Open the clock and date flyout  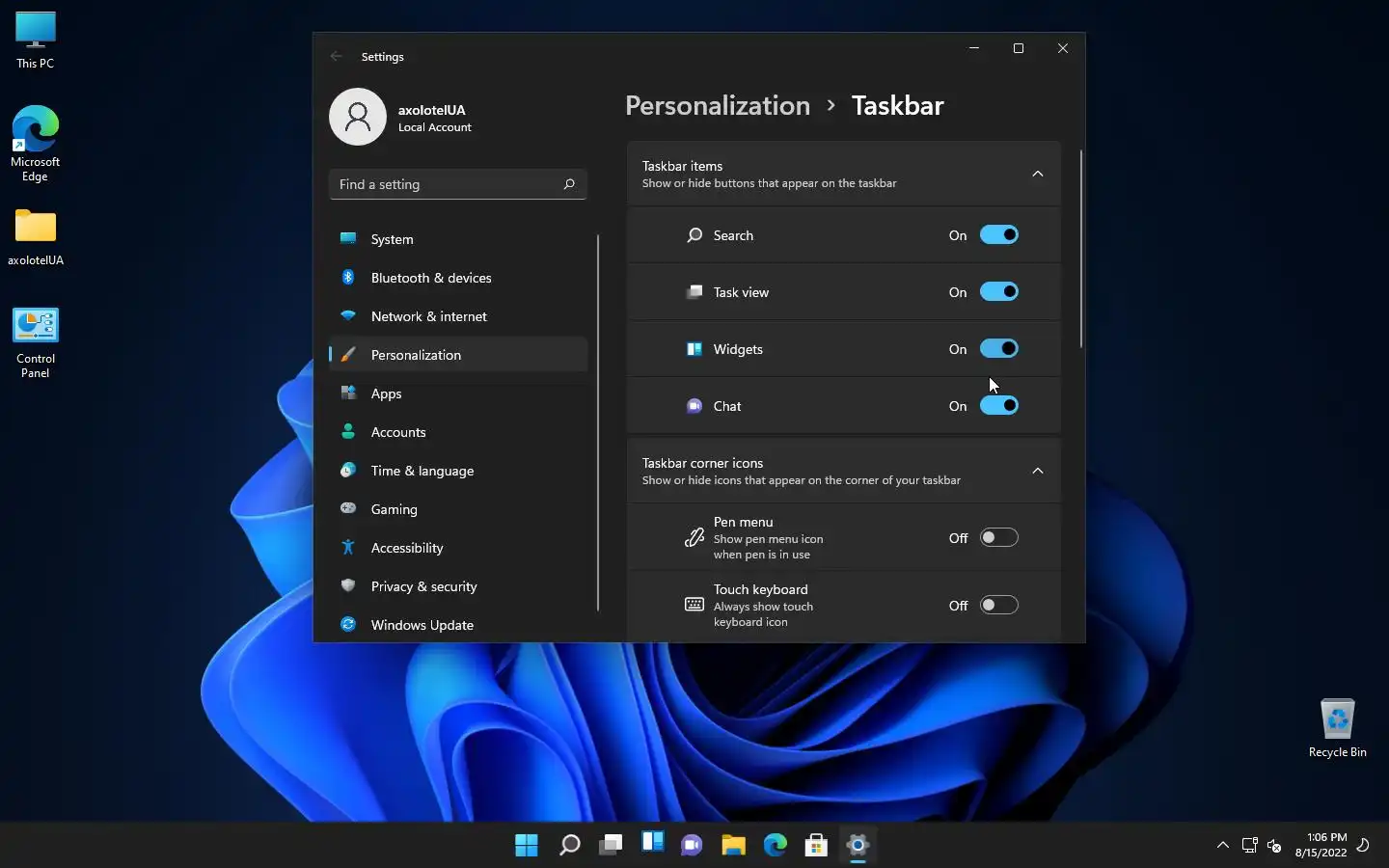click(x=1321, y=845)
